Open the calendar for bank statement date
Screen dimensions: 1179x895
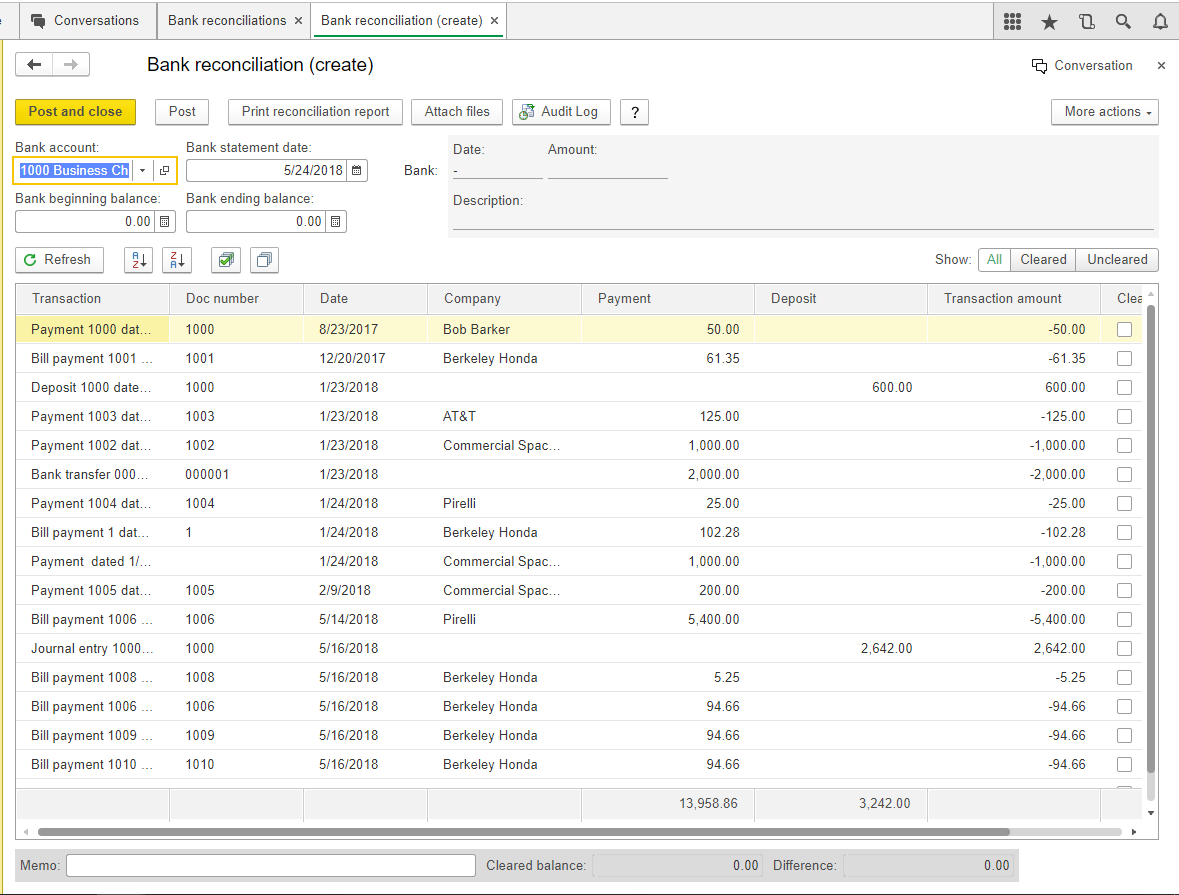click(x=357, y=171)
